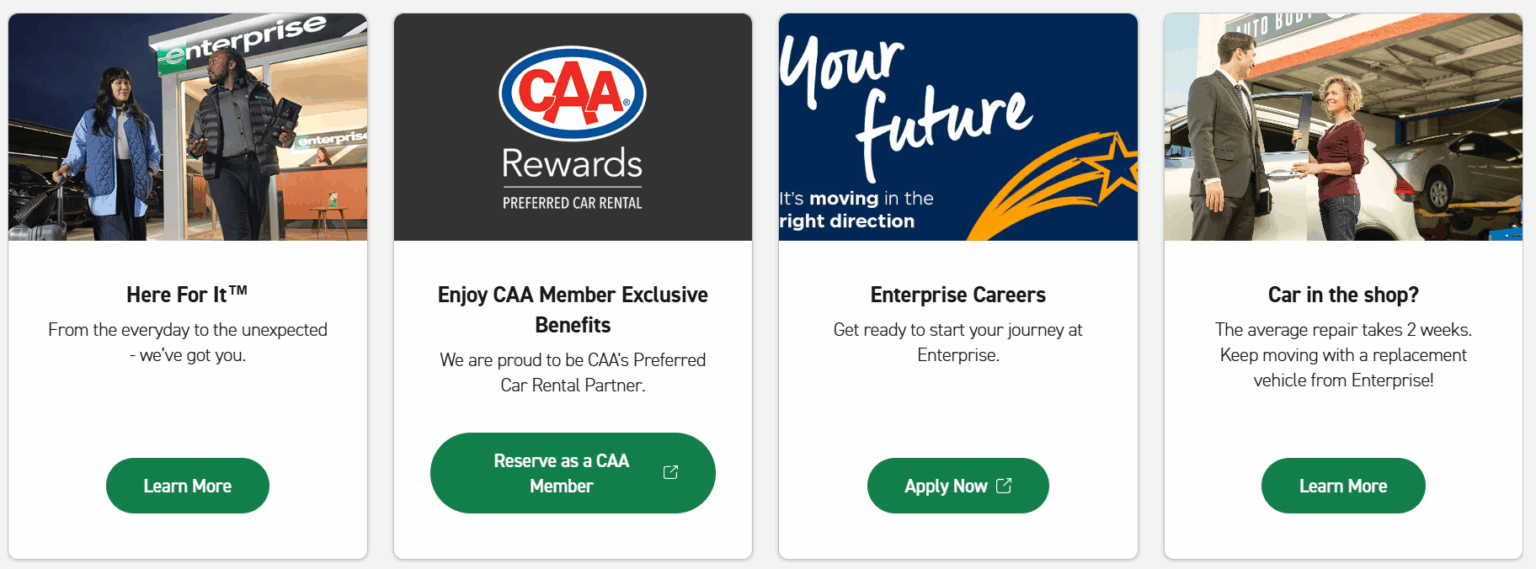The width and height of the screenshot is (1536, 569).
Task: Hit the Apply Now button
Action: tap(945, 486)
